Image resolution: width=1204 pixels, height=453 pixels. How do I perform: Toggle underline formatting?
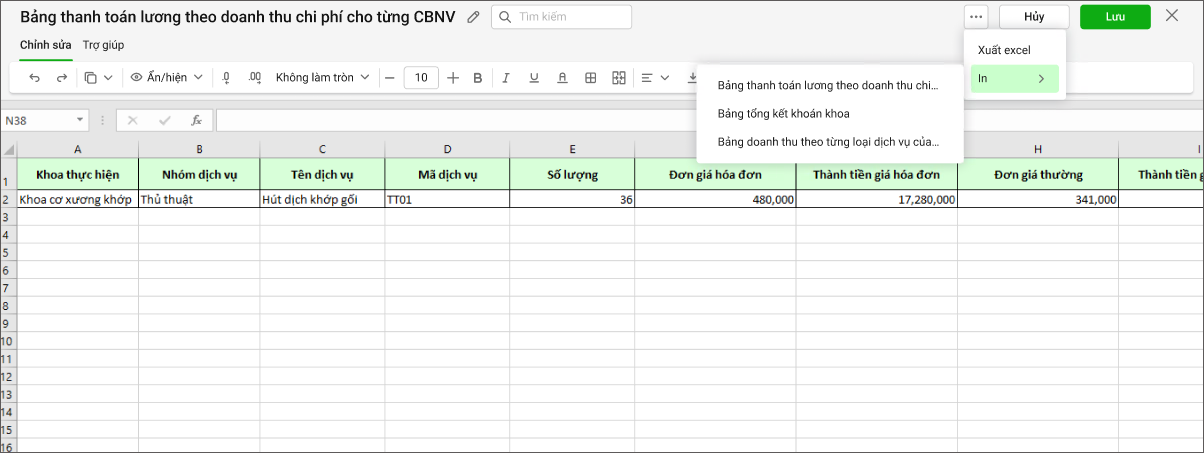(x=534, y=78)
